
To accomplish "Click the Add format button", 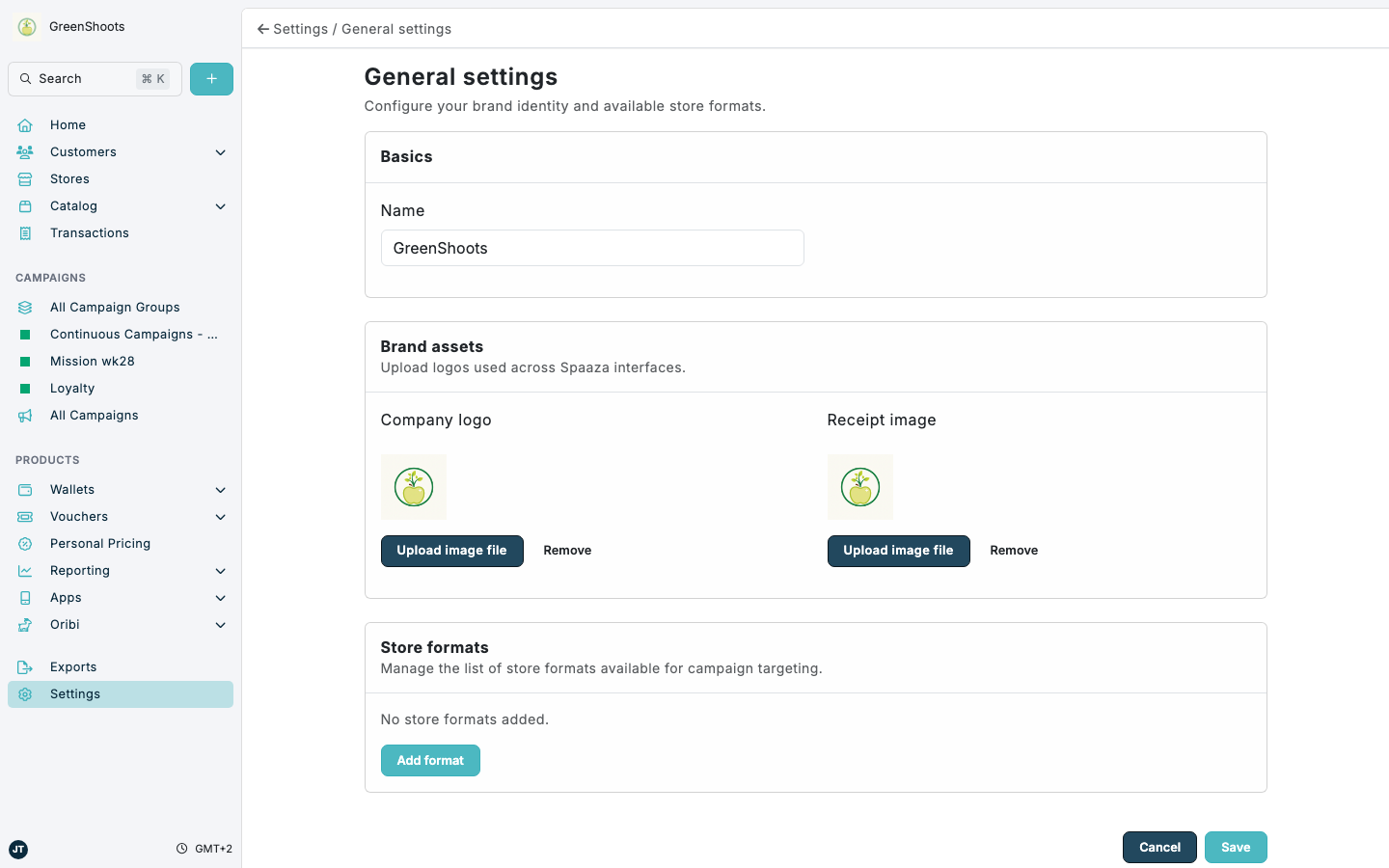I will tap(430, 760).
